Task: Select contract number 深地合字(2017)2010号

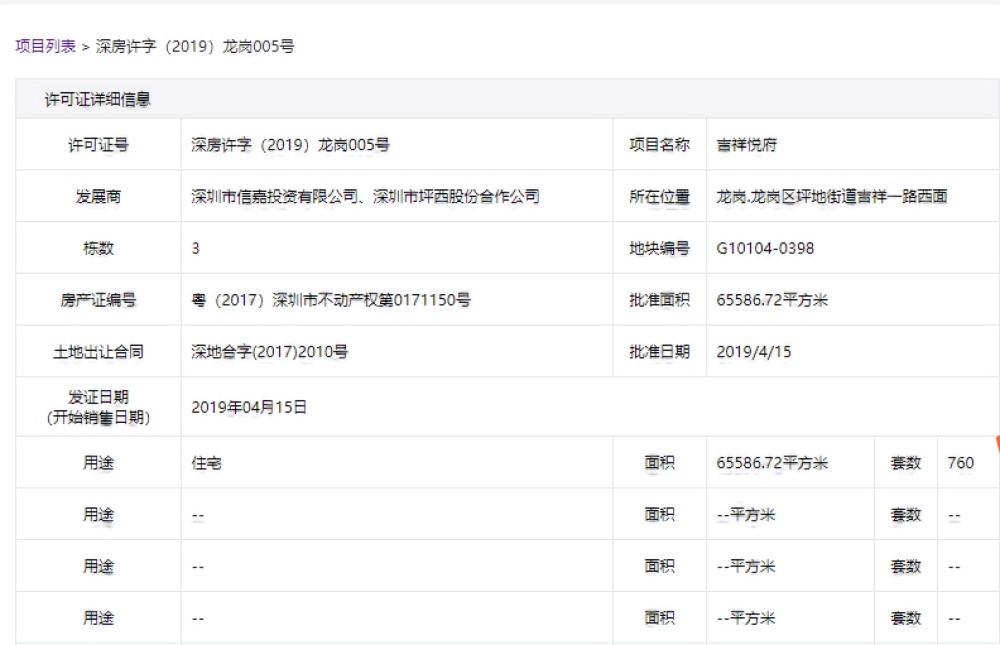Action: tap(270, 352)
